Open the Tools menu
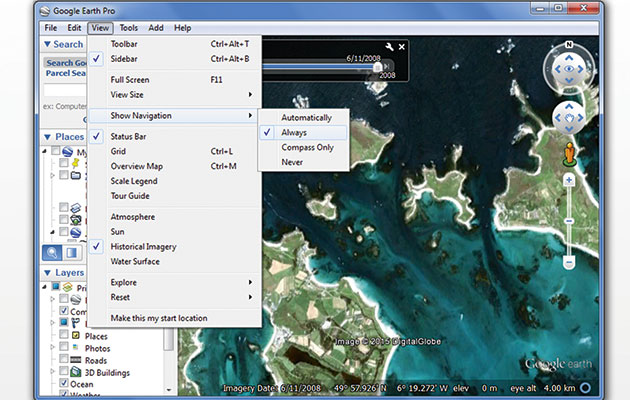Image resolution: width=630 pixels, height=400 pixels. pyautogui.click(x=129, y=28)
